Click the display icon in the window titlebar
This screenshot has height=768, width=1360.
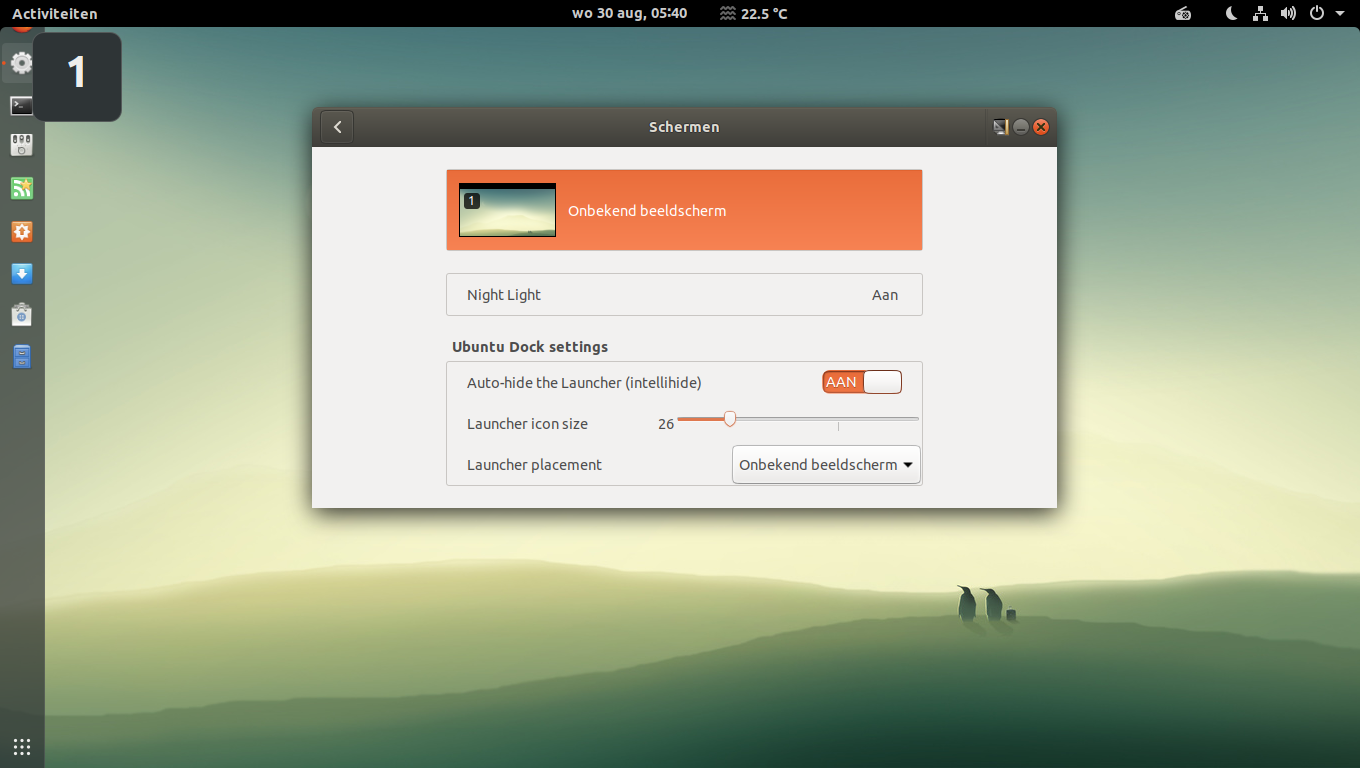coord(1000,127)
